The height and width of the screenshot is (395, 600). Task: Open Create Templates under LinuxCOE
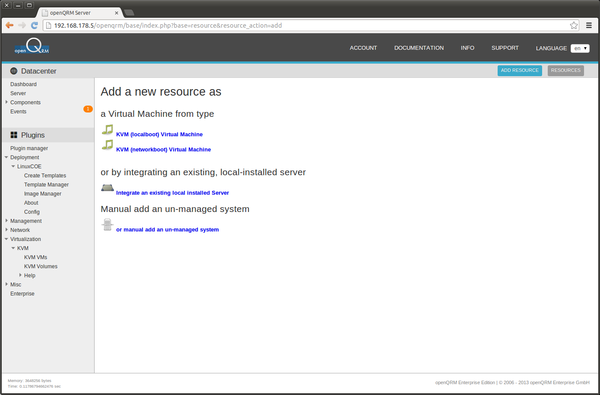point(45,175)
